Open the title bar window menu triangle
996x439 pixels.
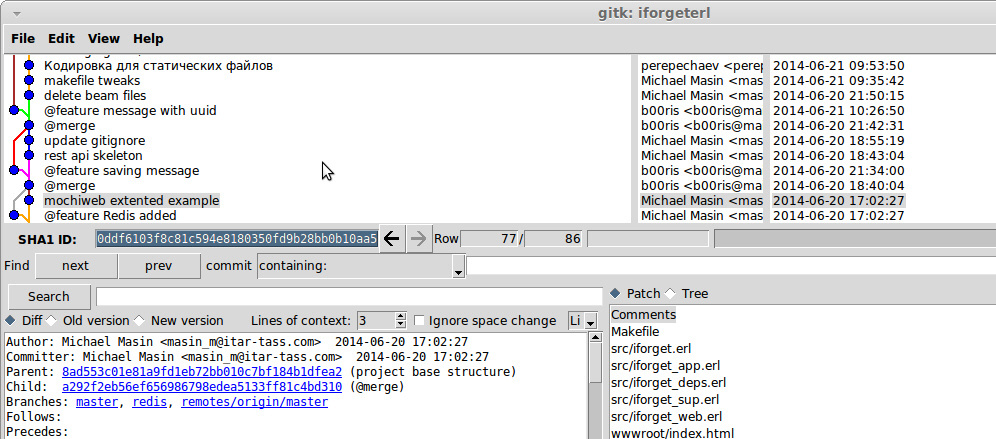[17, 13]
